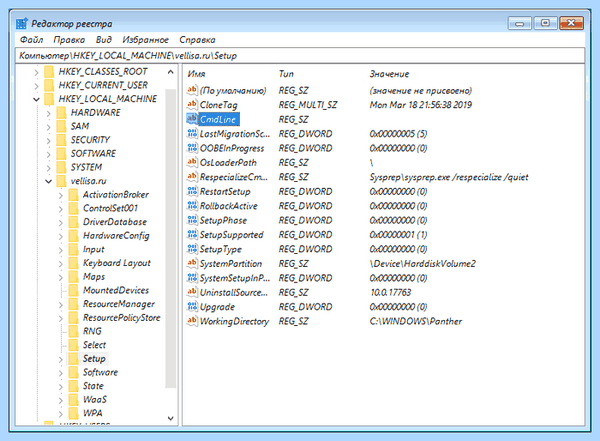
Task: Select the Keyboard Layout key
Action: coord(117,263)
